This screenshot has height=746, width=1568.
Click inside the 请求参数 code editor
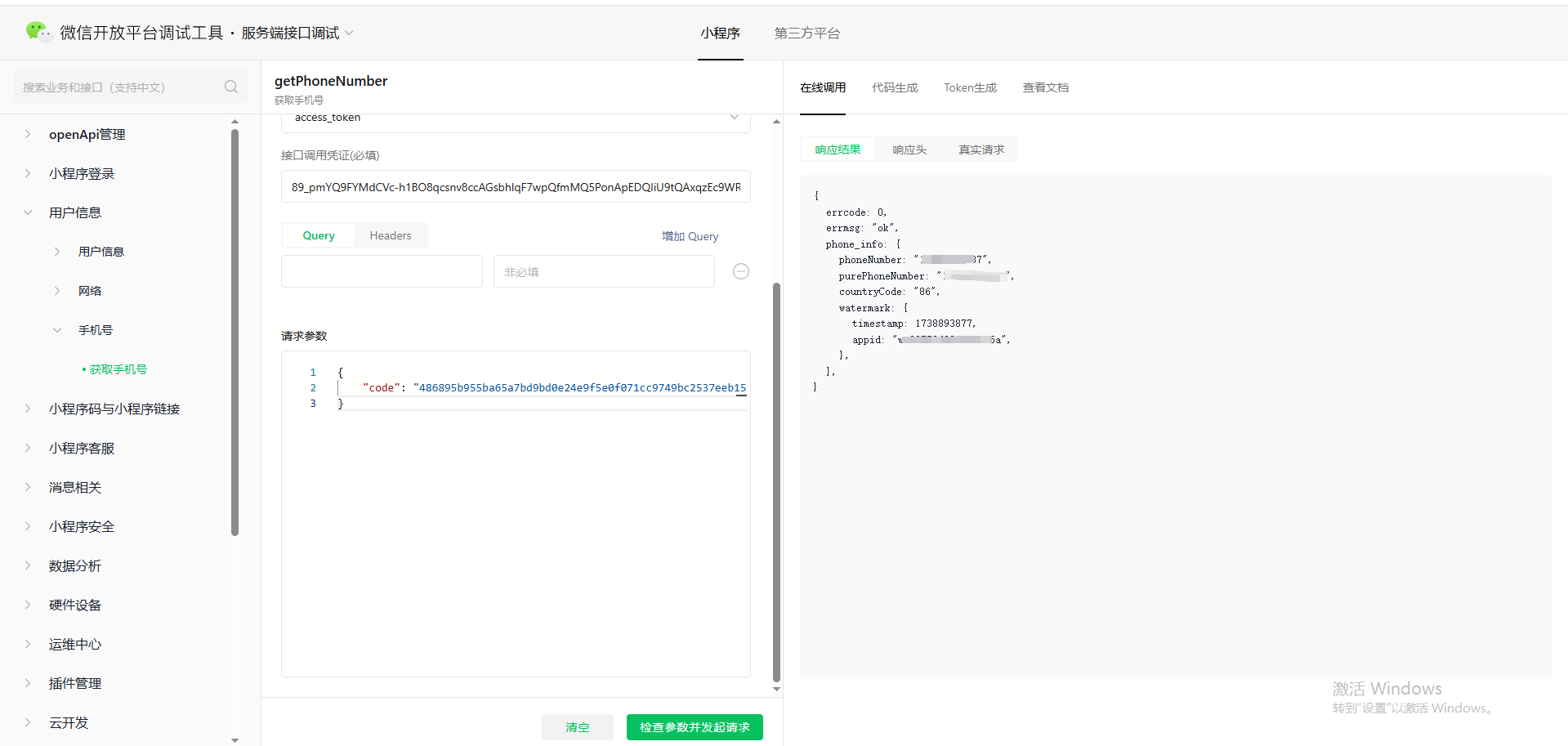516,514
